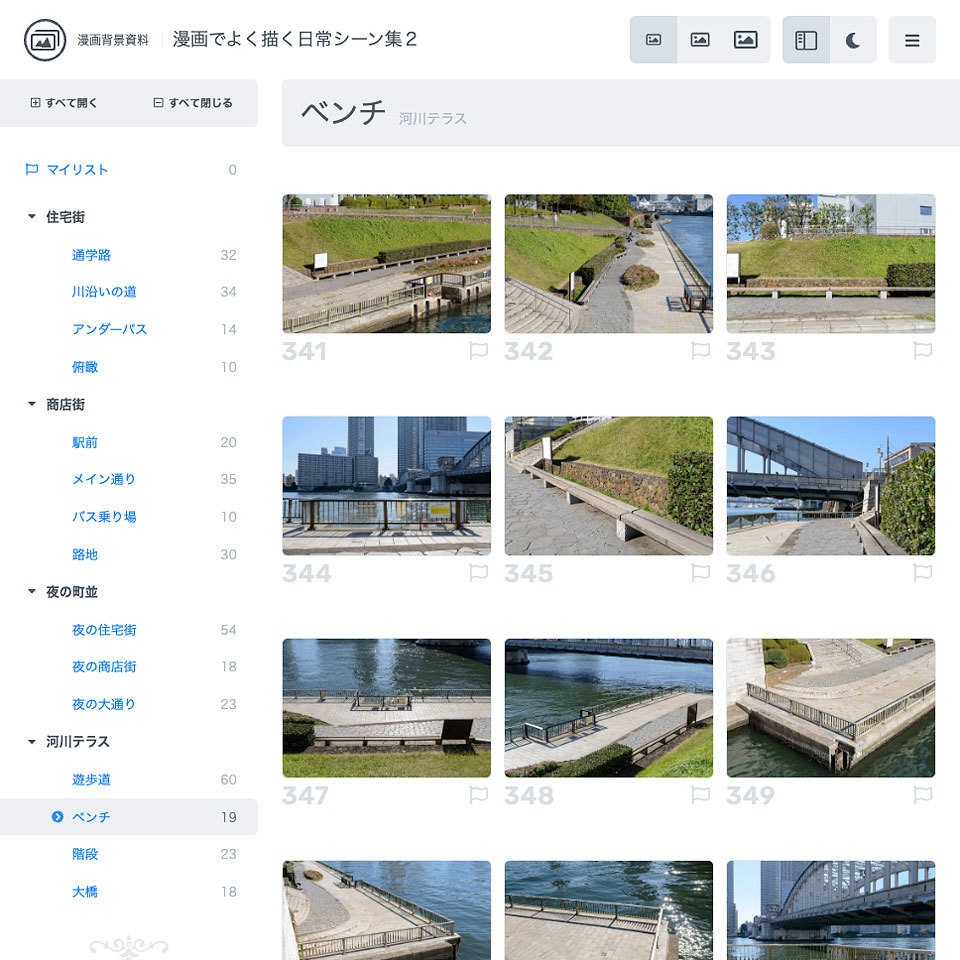Click the plus icon beside すべて開く
Image resolution: width=960 pixels, height=960 pixels.
pyautogui.click(x=34, y=103)
